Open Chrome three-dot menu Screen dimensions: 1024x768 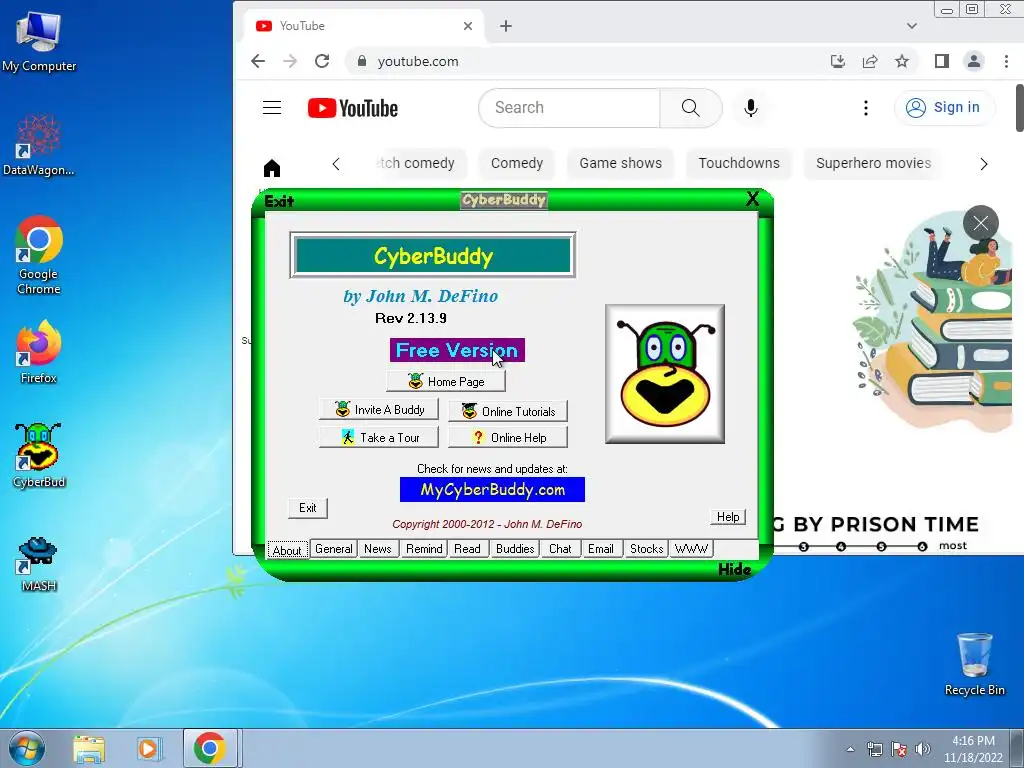[x=1006, y=61]
